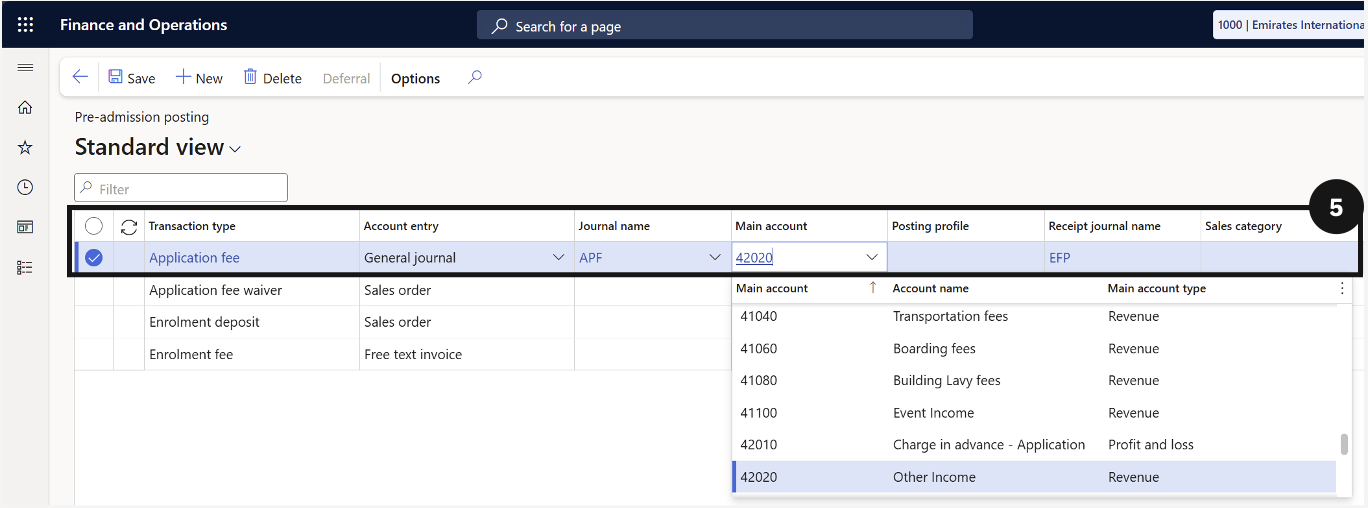Toggle the Main account 42020 dropdown arrow
Image resolution: width=1368 pixels, height=508 pixels.
pos(872,258)
